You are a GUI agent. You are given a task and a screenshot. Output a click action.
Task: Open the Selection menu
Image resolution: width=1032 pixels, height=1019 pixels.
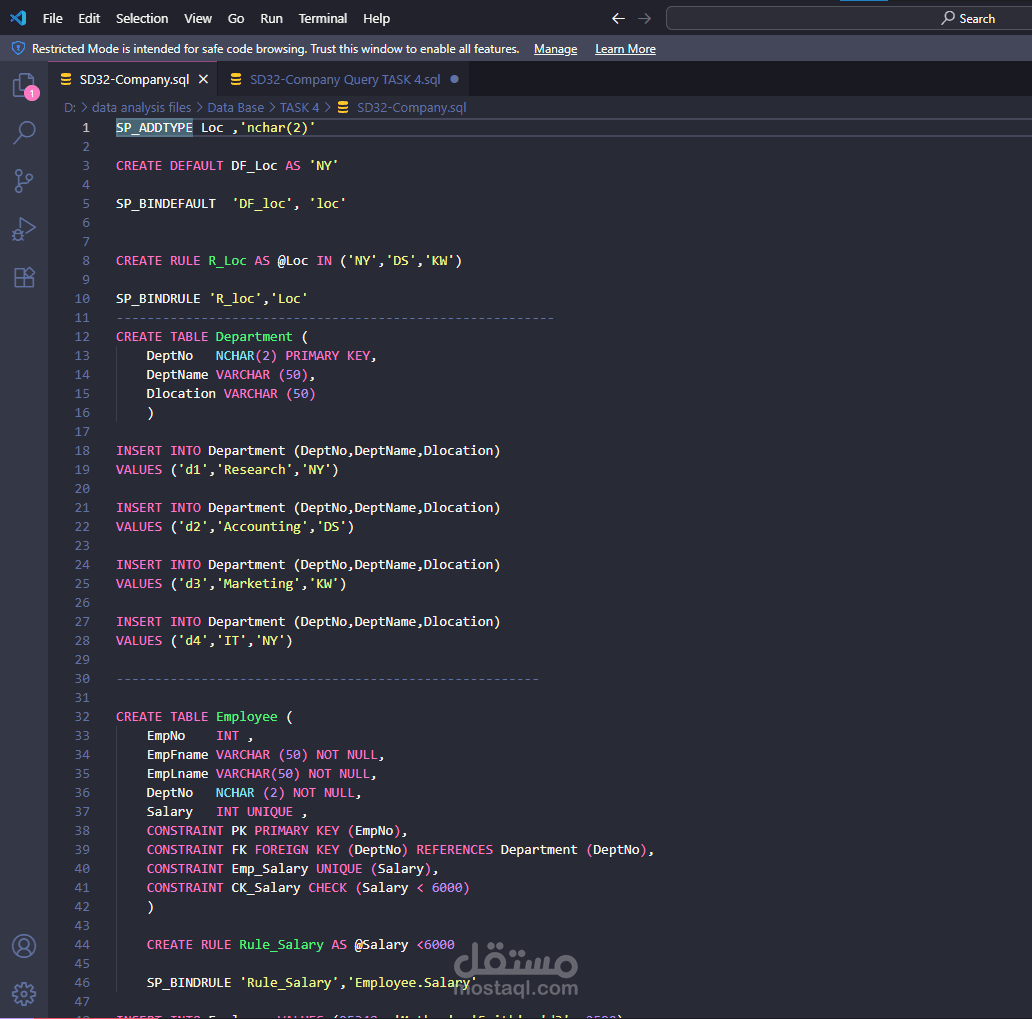(142, 18)
